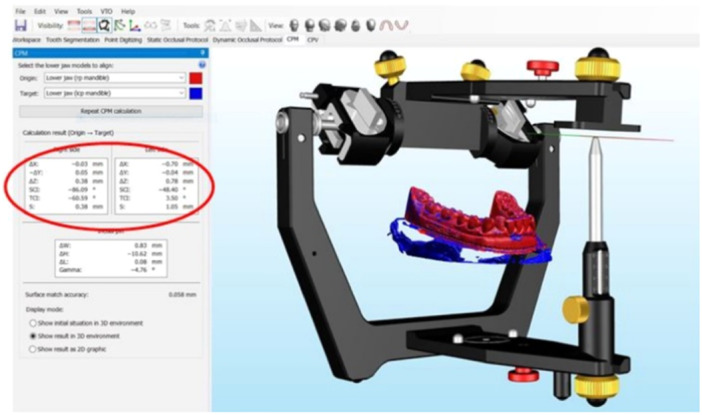
Task: Click ΔW value 0.83
Action: tap(141, 245)
